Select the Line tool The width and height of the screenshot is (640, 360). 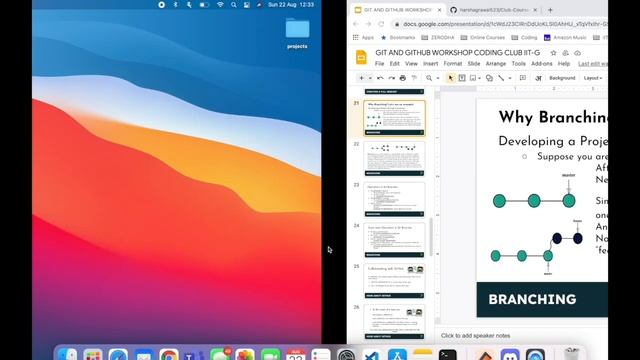coord(501,78)
